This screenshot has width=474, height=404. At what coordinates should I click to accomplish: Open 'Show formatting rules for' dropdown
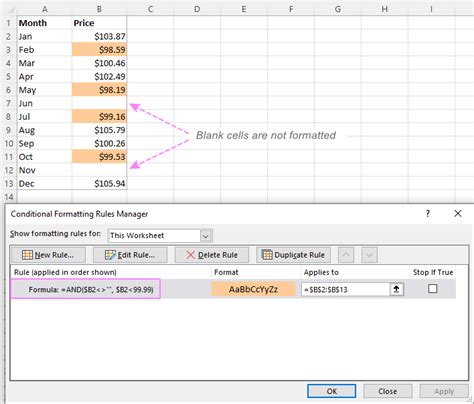point(206,236)
